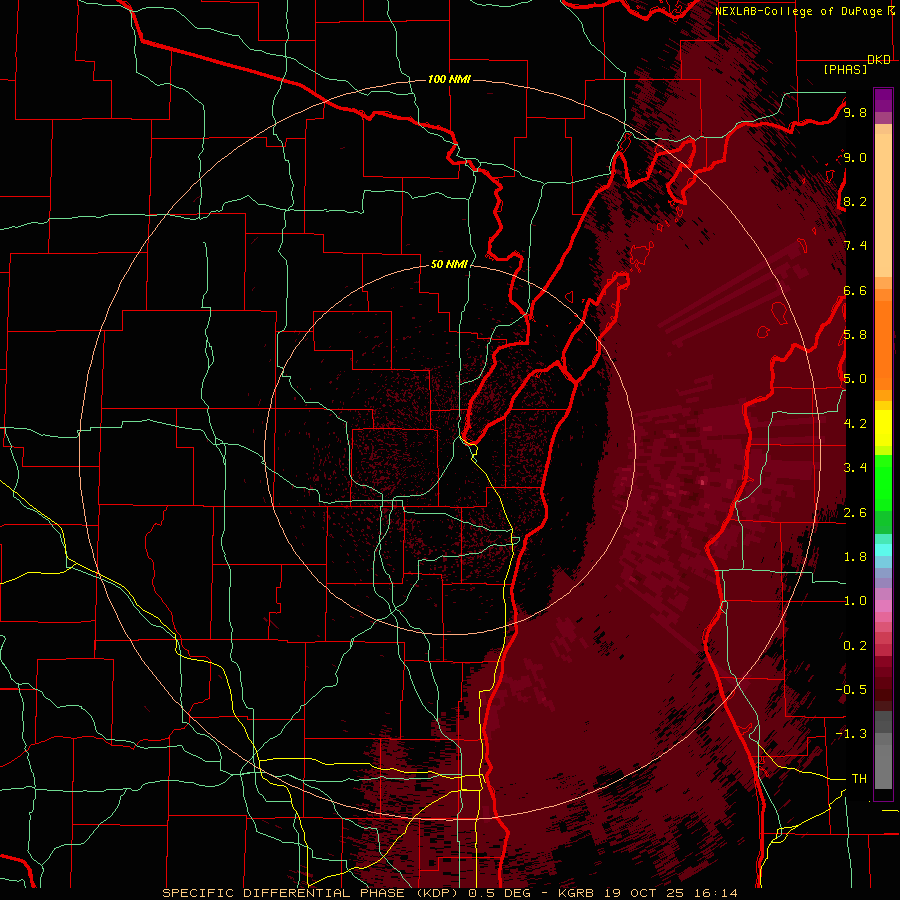Click the TH threshold label on the scale

[859, 779]
